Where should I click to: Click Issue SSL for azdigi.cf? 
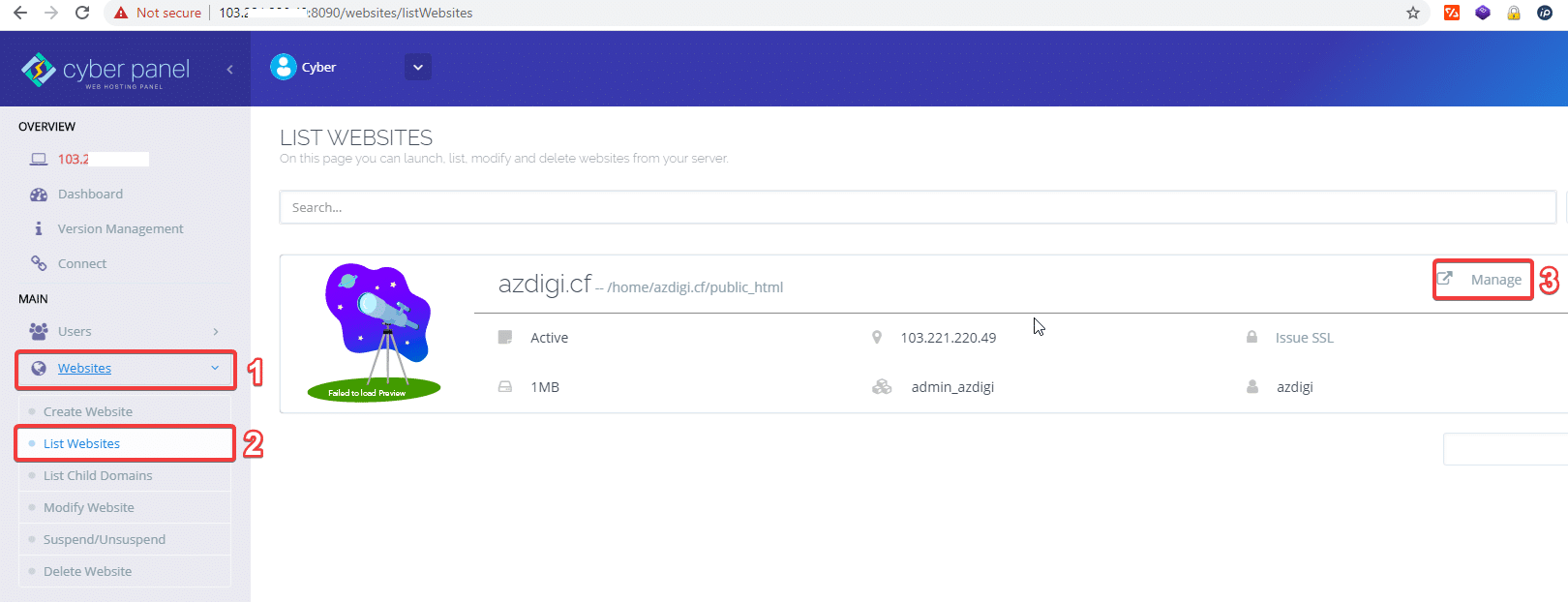1304,338
